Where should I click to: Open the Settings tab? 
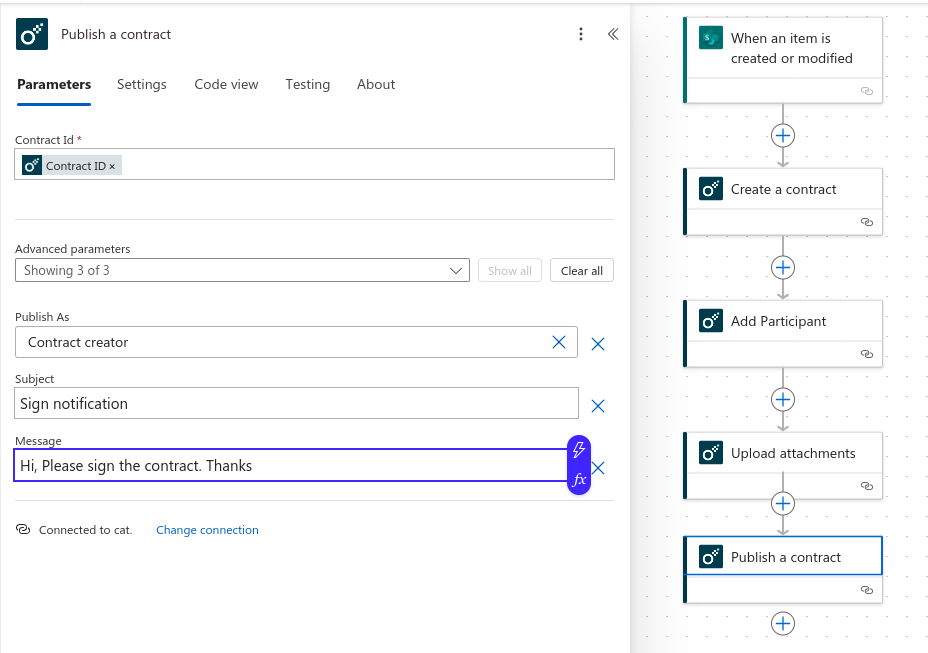pyautogui.click(x=141, y=85)
